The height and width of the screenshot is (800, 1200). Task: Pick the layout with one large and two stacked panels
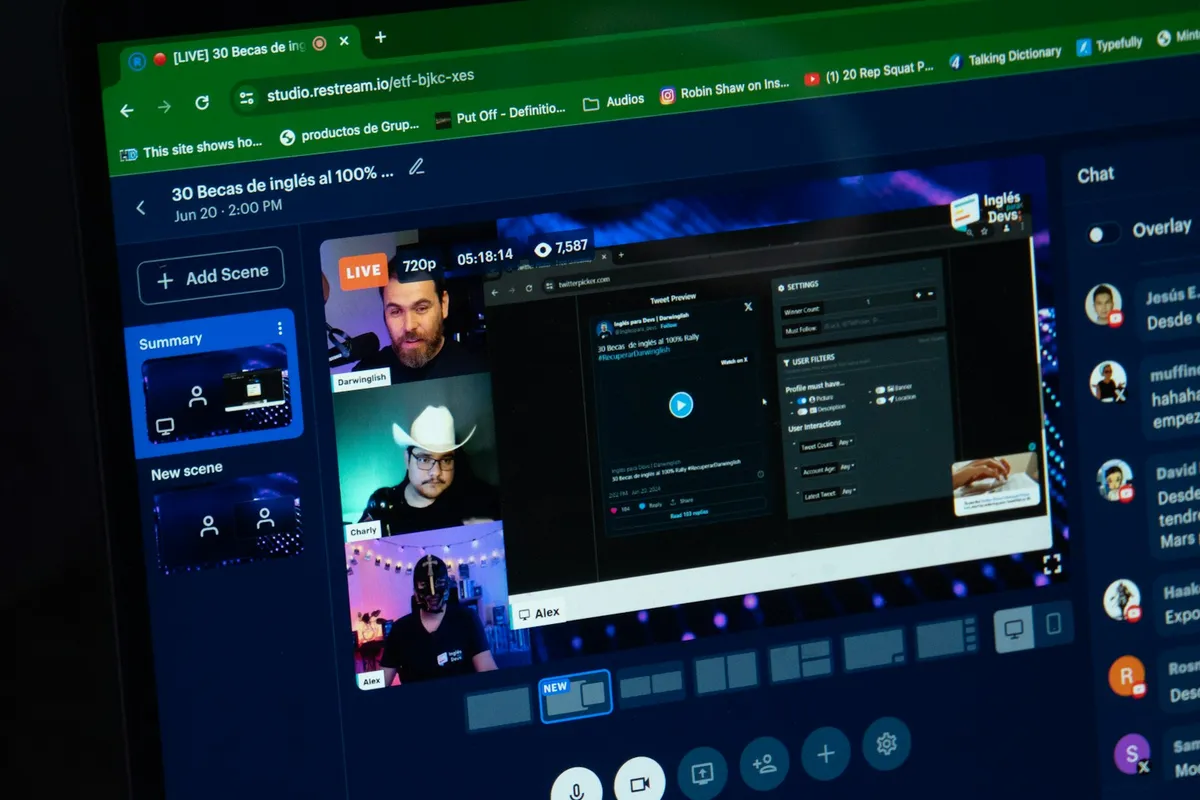801,661
